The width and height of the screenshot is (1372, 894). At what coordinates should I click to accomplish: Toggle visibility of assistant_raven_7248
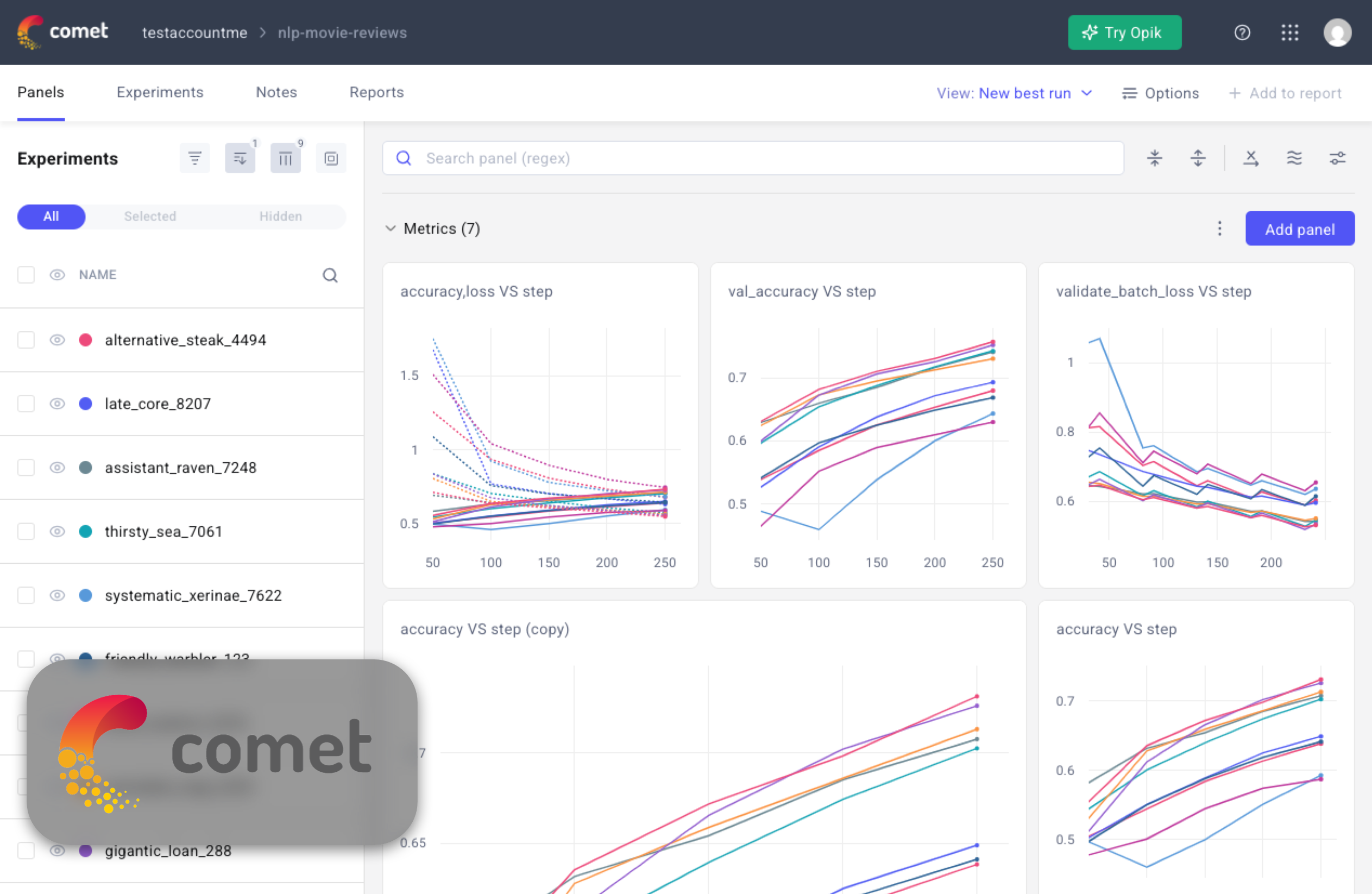(57, 468)
